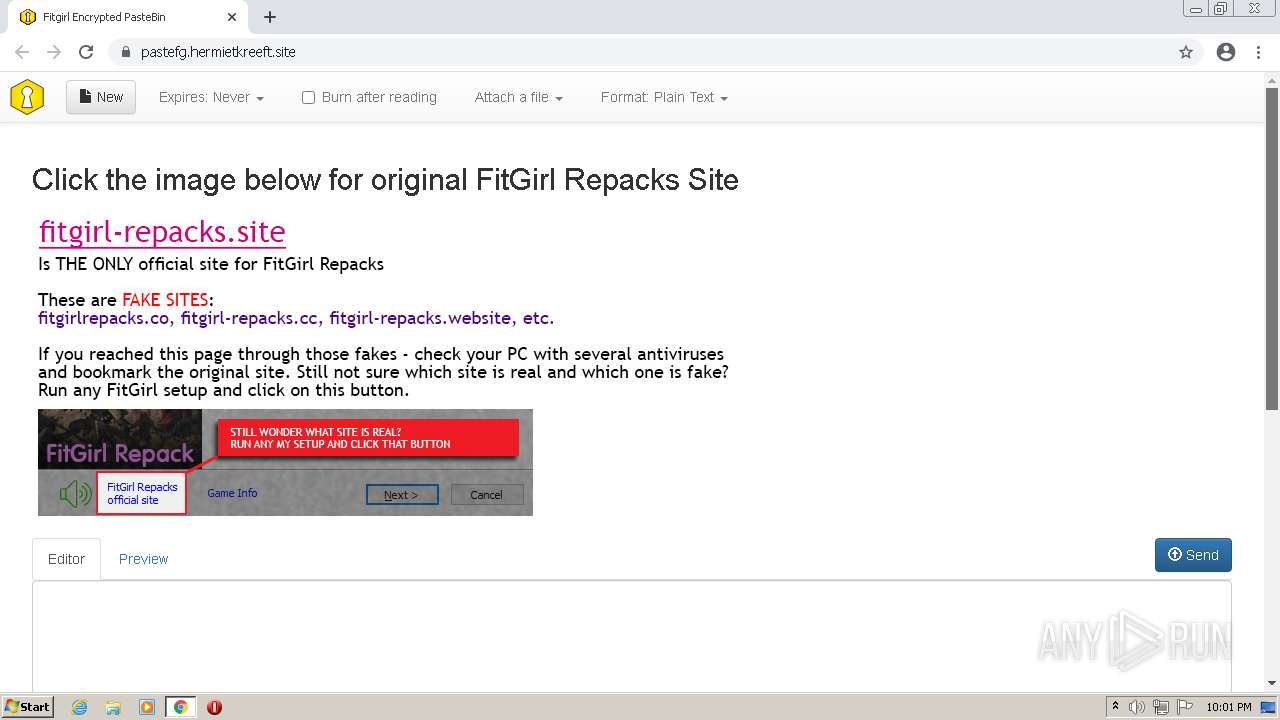Click inside the paste editor text area
This screenshot has height=720, width=1280.
(x=632, y=635)
